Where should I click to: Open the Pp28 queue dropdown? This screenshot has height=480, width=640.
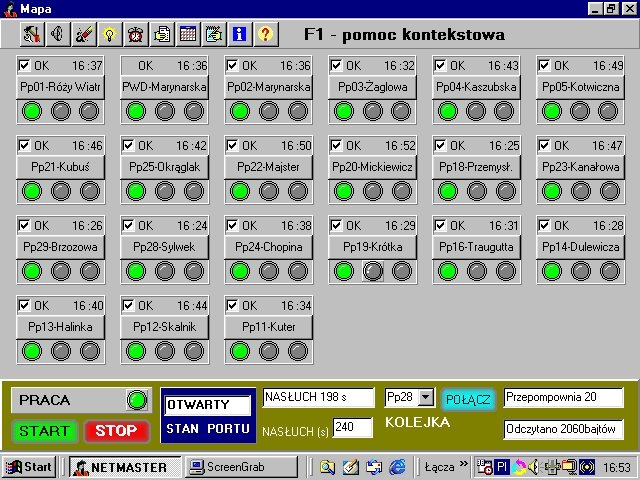pyautogui.click(x=426, y=397)
